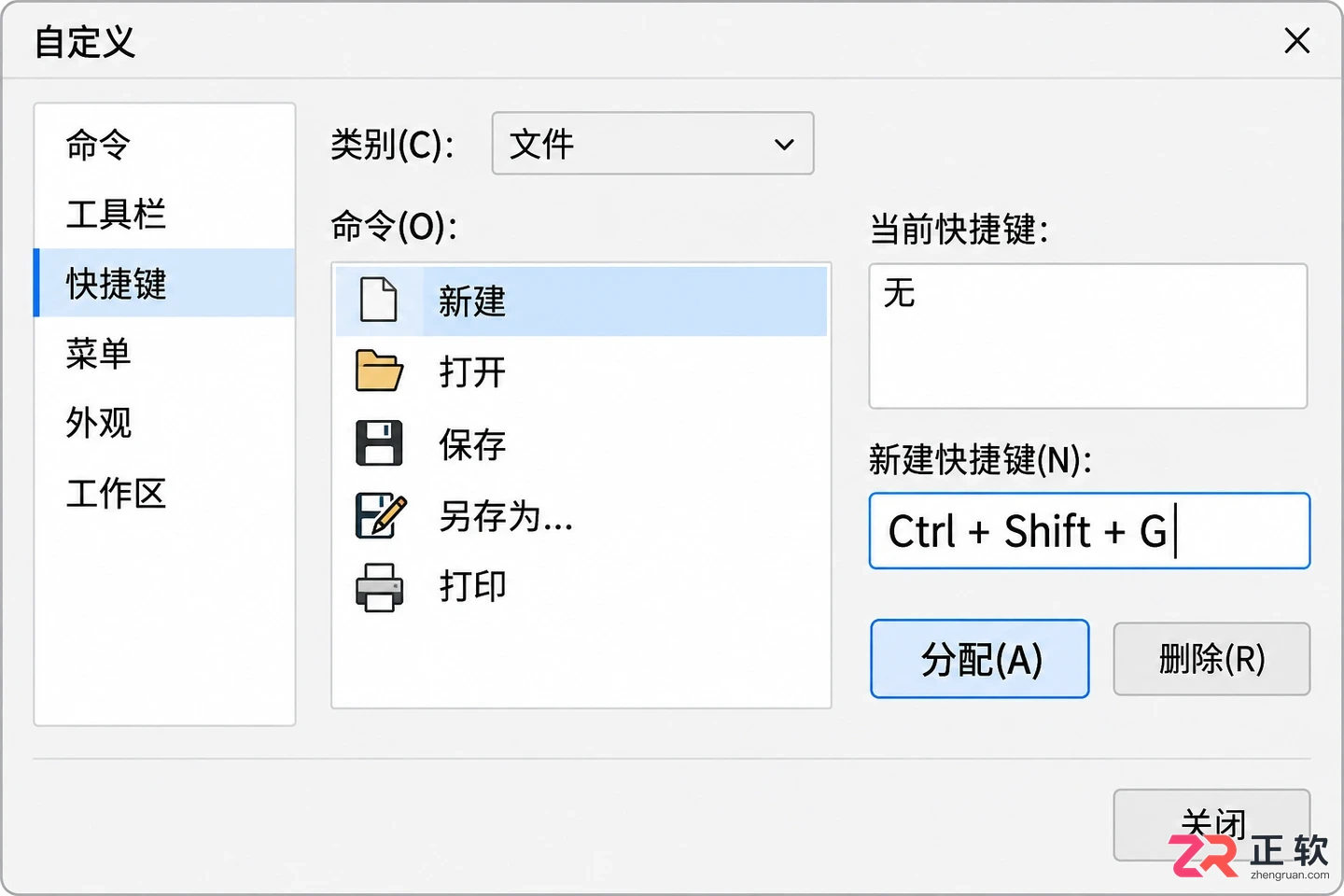Select the 打开 command text

pos(472,372)
